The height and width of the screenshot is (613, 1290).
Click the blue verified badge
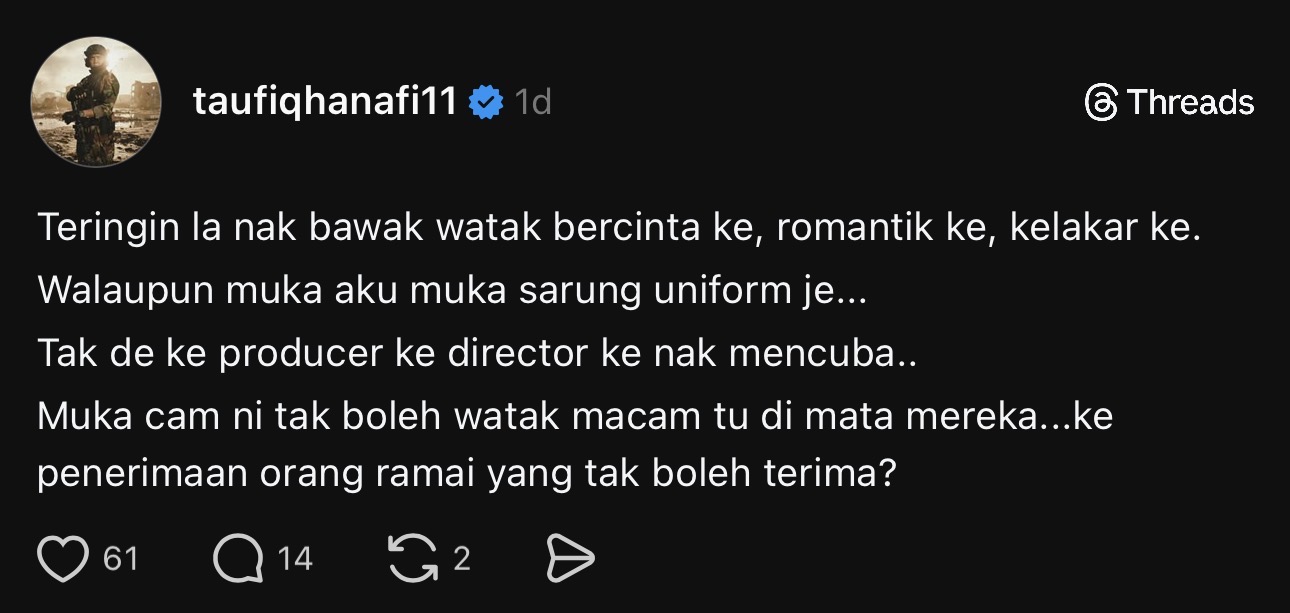487,102
